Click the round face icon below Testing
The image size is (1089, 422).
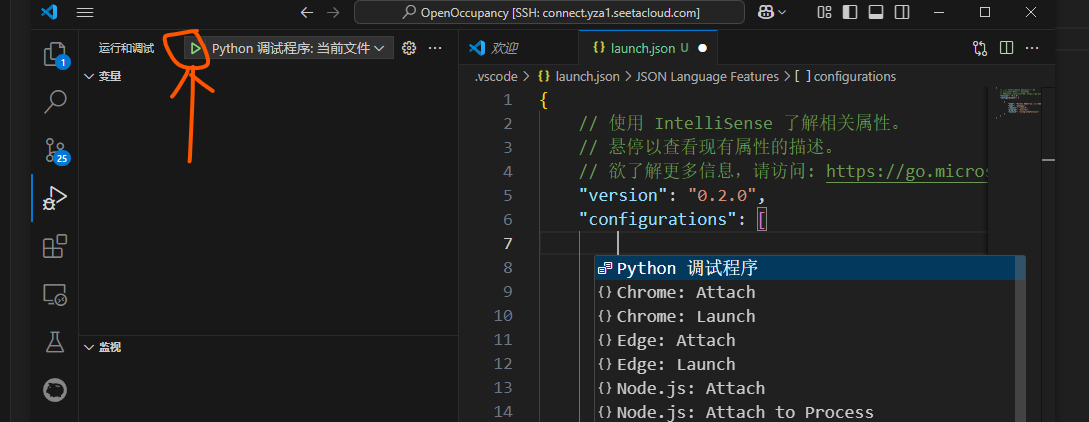(55, 390)
